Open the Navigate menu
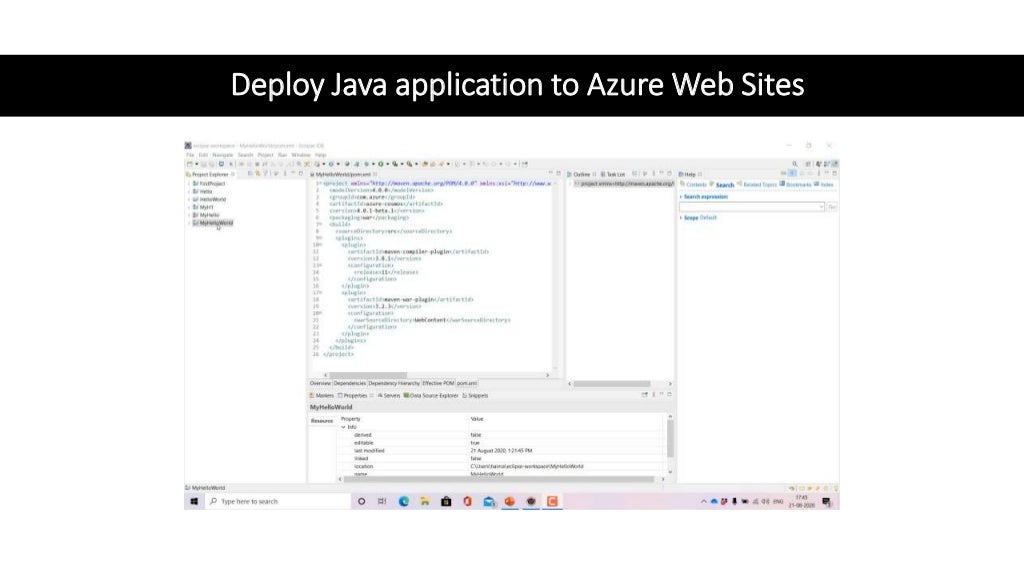 (x=223, y=155)
